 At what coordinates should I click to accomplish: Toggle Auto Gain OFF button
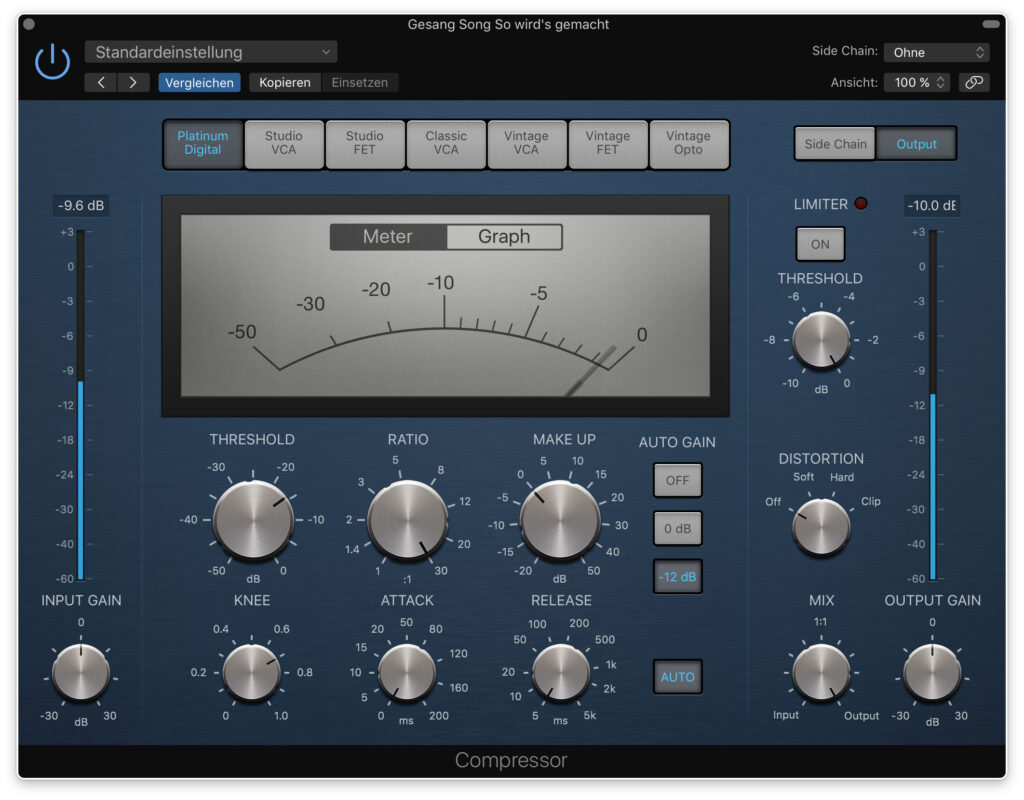[x=678, y=481]
